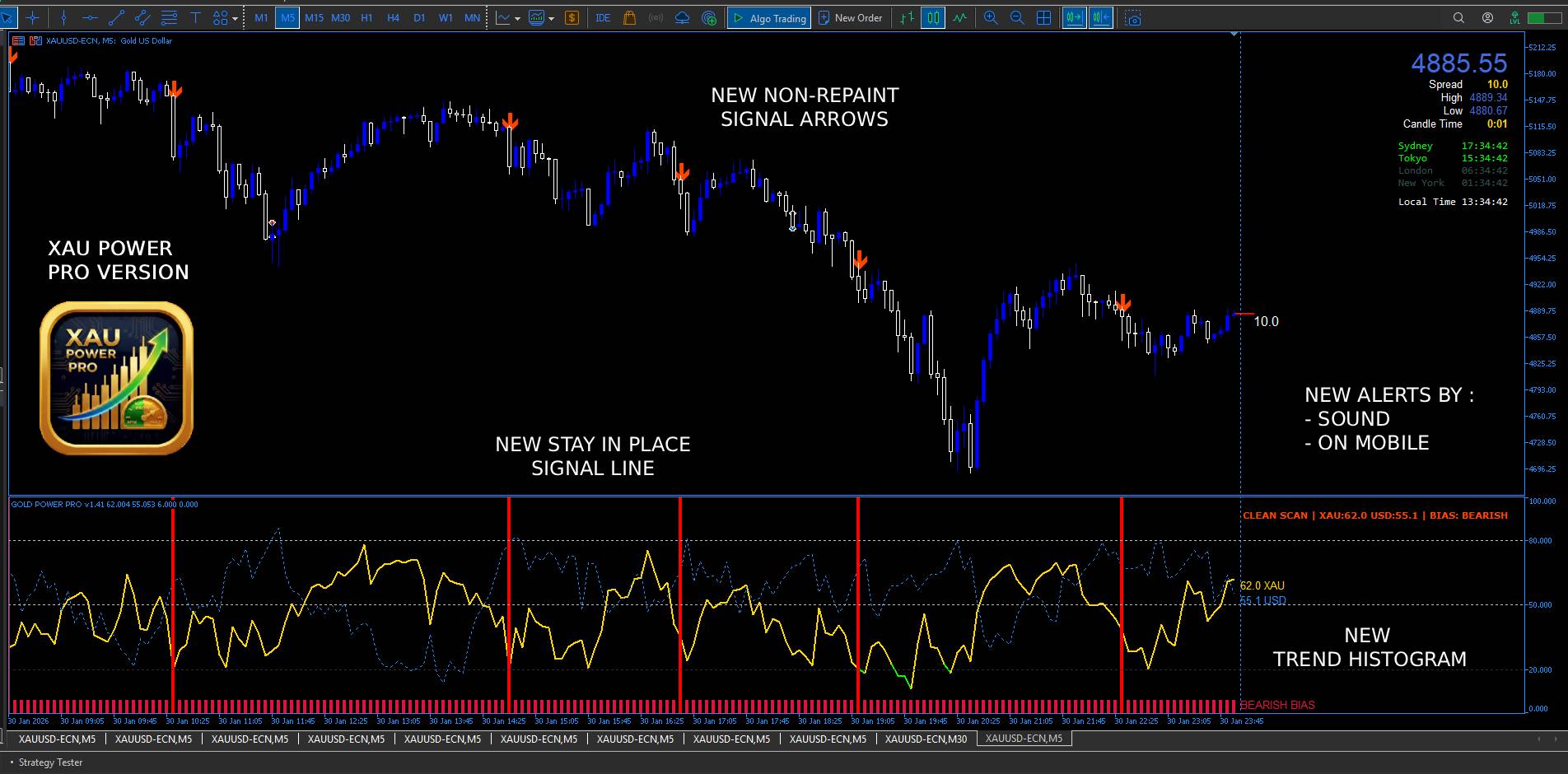
Task: Open the indicators list icon
Action: [537, 17]
